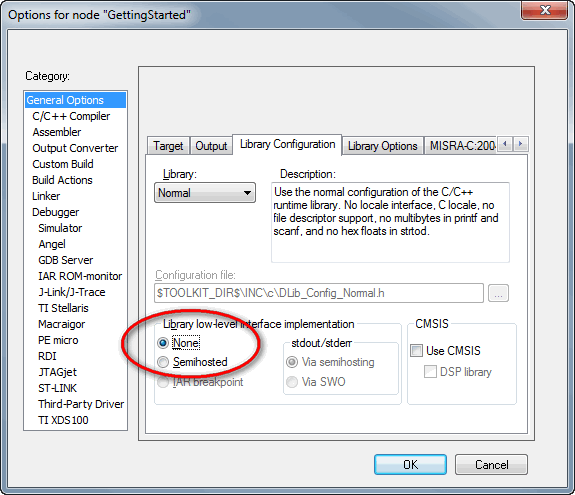The image size is (575, 495).
Task: Switch to the Output tab
Action: pyautogui.click(x=211, y=146)
